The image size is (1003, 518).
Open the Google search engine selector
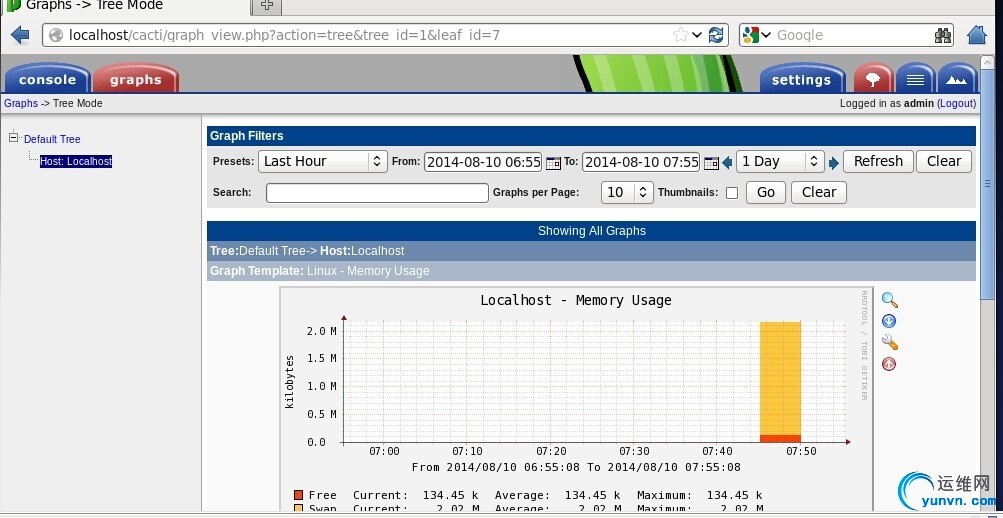coord(757,35)
